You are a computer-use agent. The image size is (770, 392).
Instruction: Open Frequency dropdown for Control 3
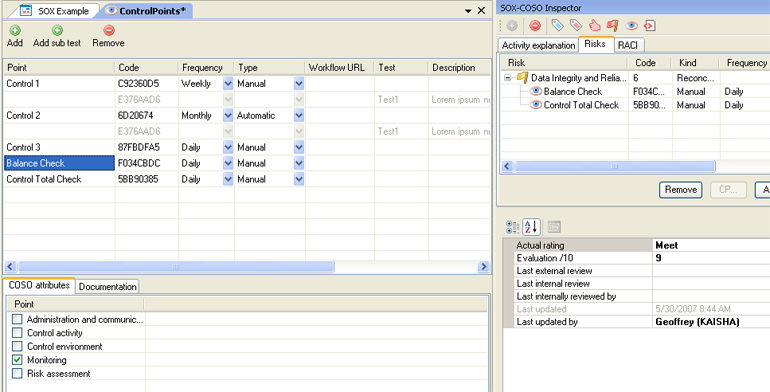coord(228,147)
